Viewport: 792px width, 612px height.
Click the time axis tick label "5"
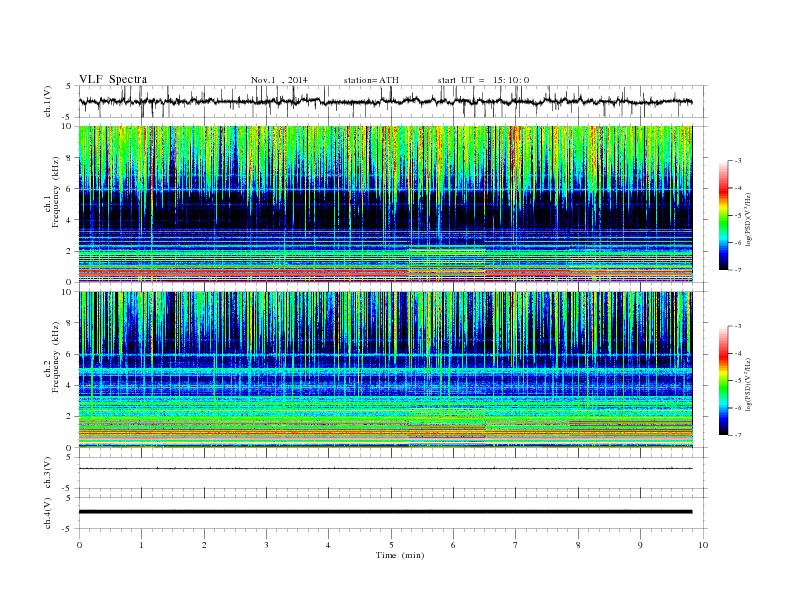391,545
